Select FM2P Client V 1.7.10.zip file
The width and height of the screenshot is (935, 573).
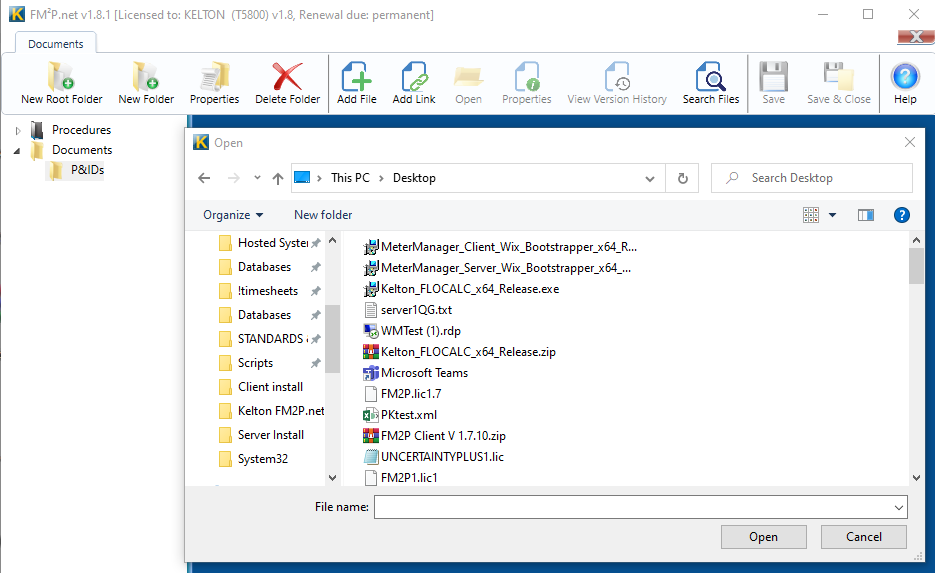(434, 436)
